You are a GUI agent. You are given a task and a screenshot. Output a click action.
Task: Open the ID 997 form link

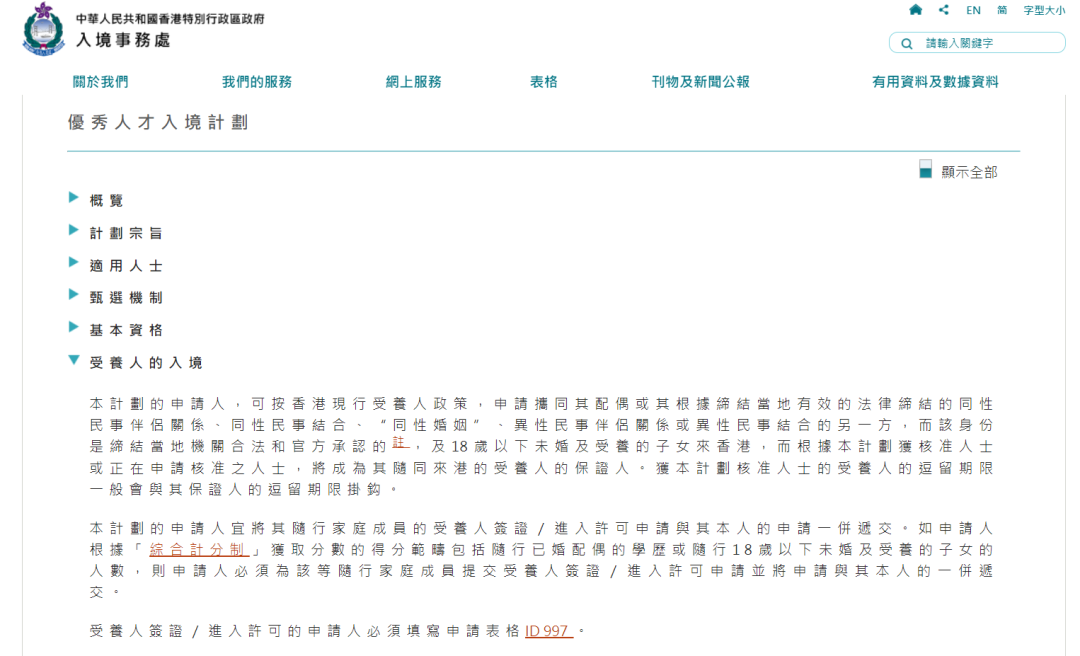pos(549,631)
